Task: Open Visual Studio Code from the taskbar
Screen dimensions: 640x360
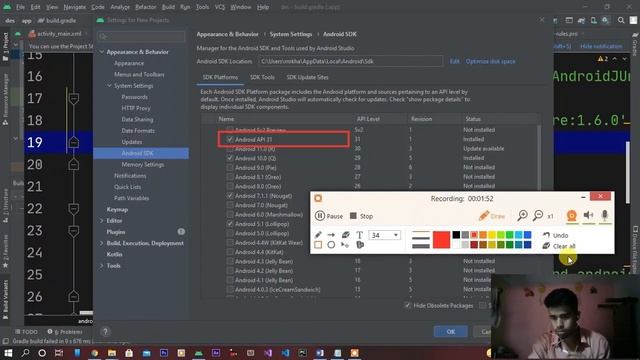Action: click(x=285, y=353)
